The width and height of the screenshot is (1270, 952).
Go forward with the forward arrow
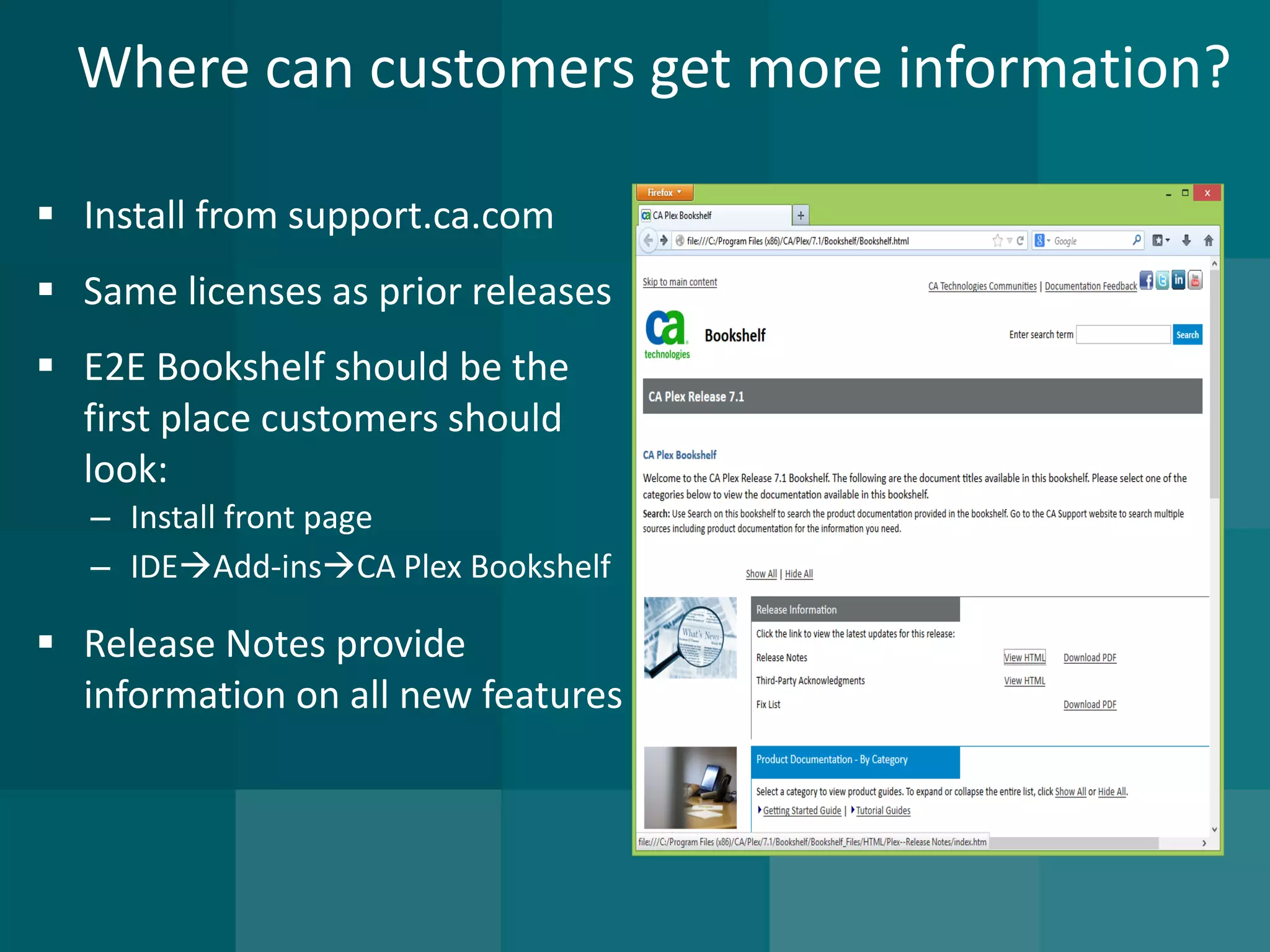pyautogui.click(x=664, y=240)
